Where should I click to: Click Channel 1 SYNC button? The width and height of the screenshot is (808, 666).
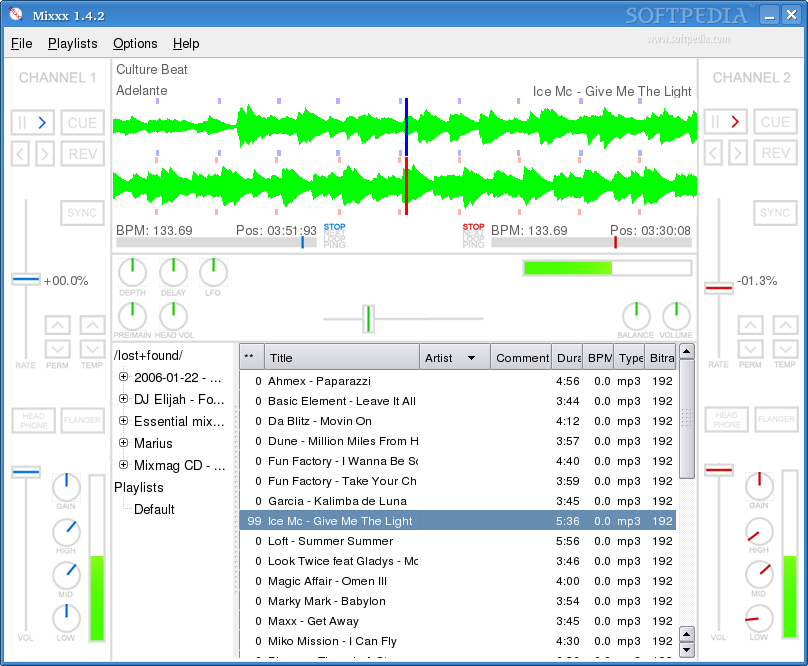click(82, 213)
